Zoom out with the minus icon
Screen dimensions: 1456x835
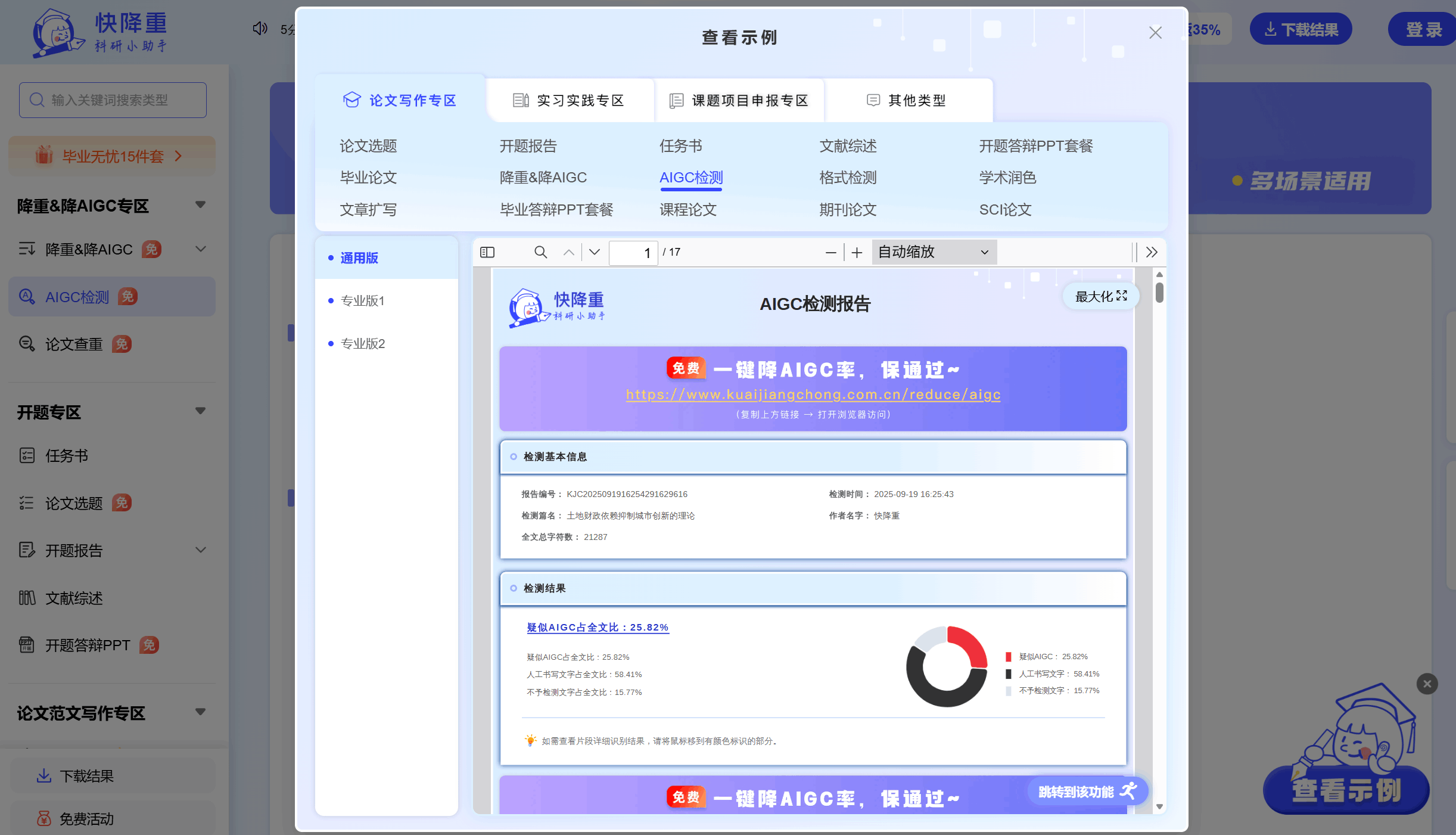[x=830, y=253]
